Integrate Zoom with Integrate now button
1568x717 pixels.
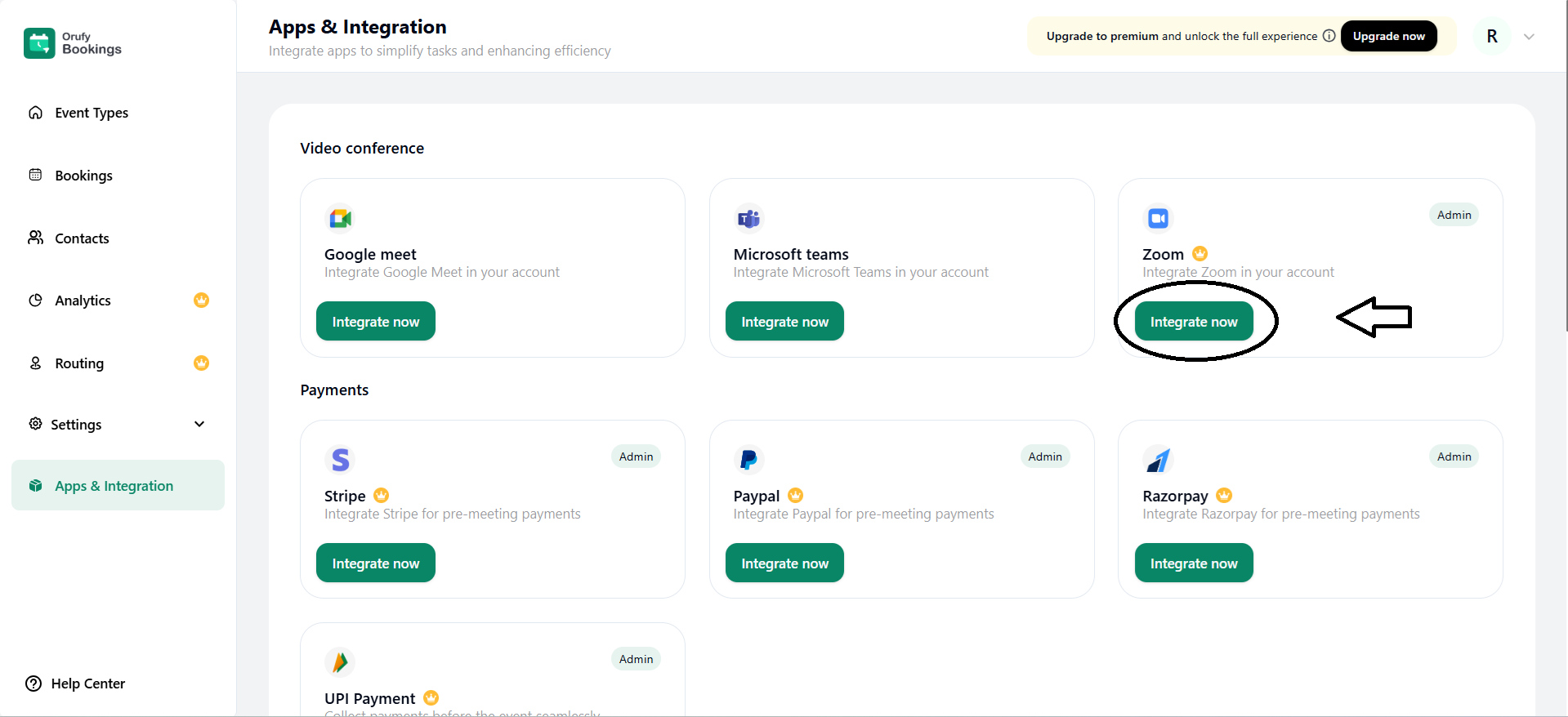pyautogui.click(x=1193, y=322)
